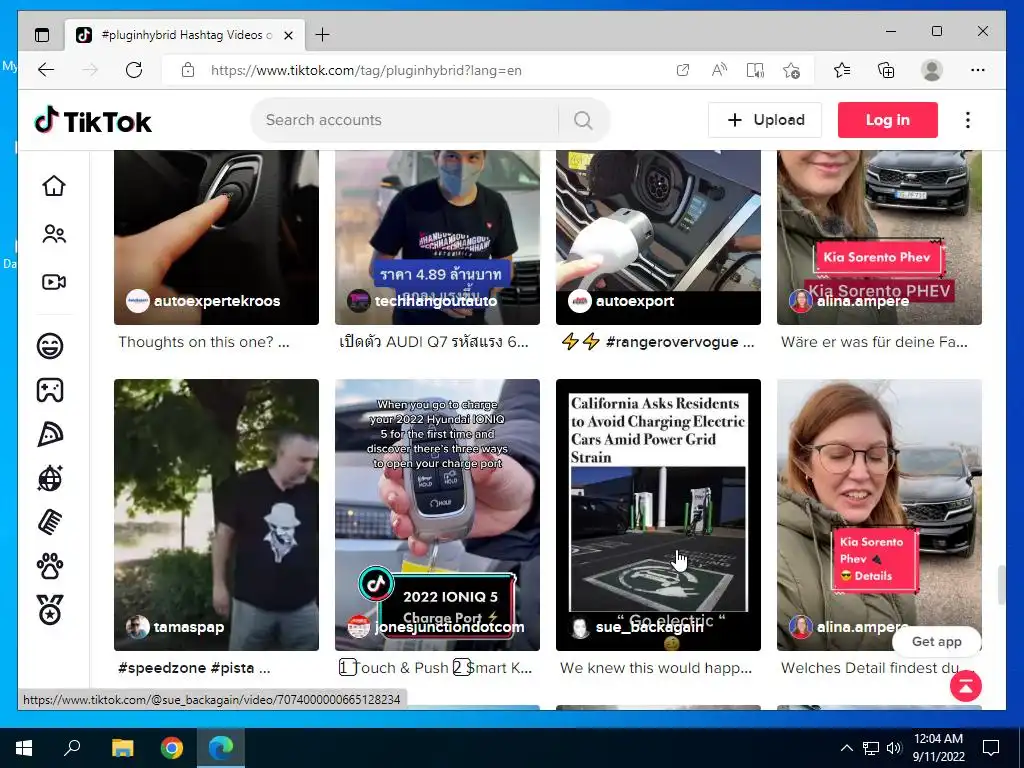The width and height of the screenshot is (1024, 768).
Task: Close the #pluginhybrid tab
Action: pos(289,35)
